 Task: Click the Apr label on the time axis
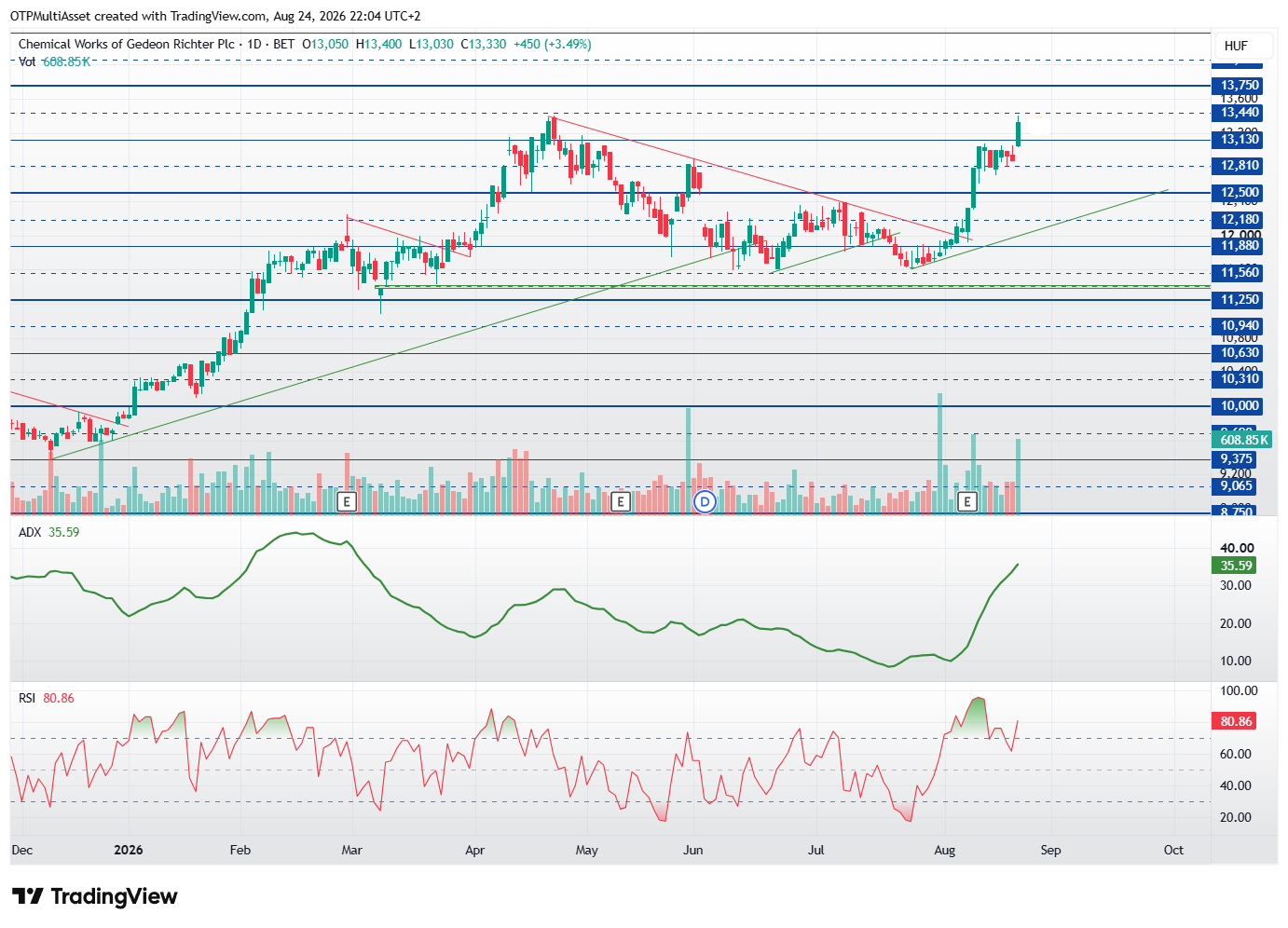[x=475, y=850]
